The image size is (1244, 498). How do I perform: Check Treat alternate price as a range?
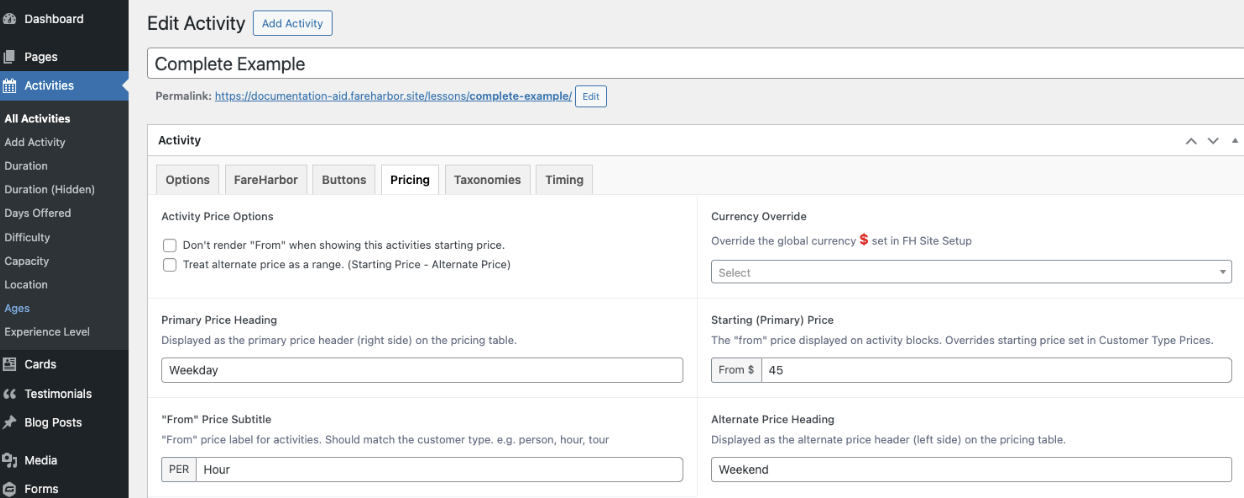tap(170, 265)
